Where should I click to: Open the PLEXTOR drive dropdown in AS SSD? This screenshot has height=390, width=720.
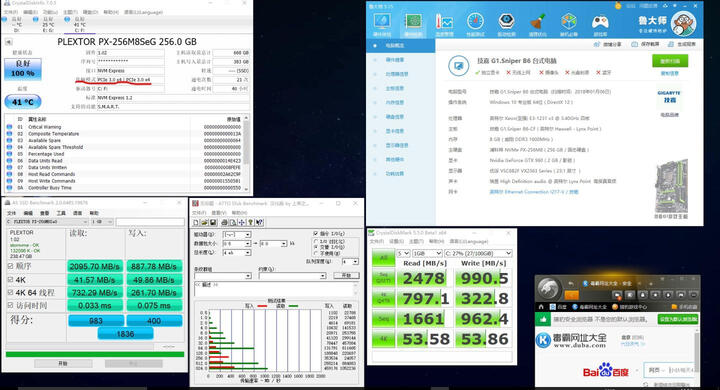tap(47, 222)
